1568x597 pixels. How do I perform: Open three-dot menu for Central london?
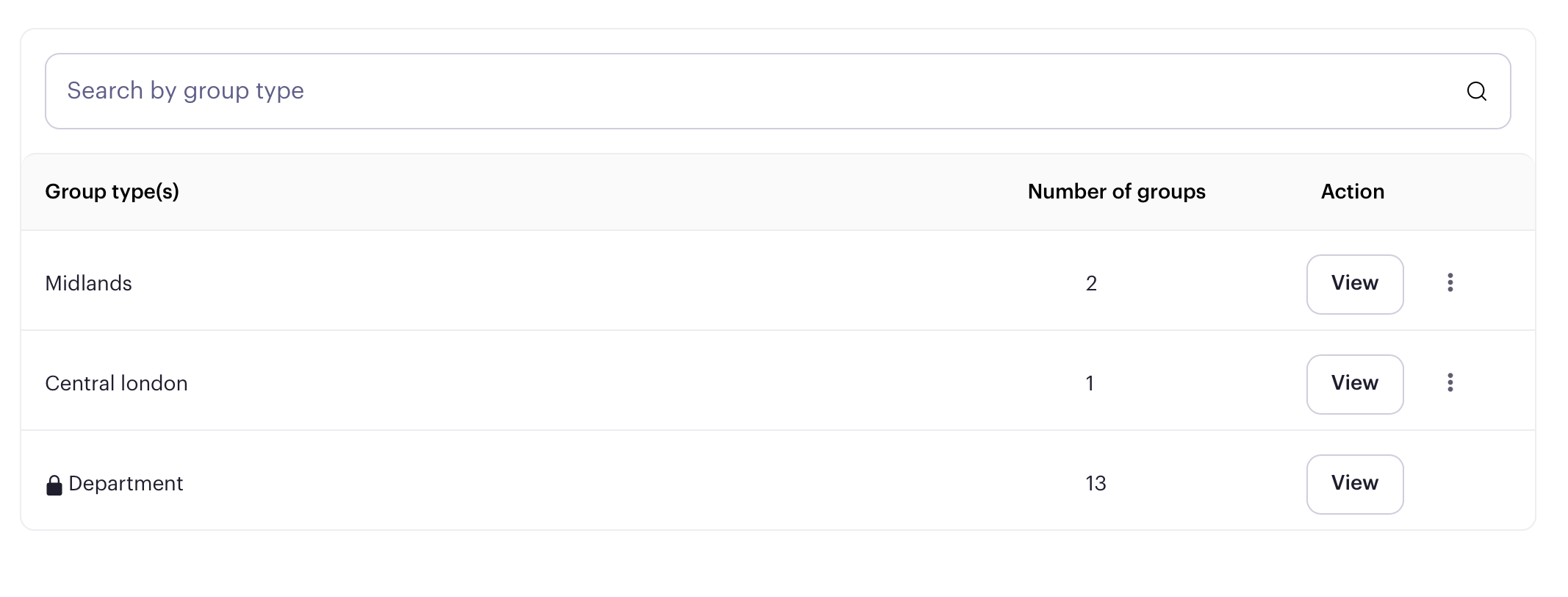pos(1450,383)
